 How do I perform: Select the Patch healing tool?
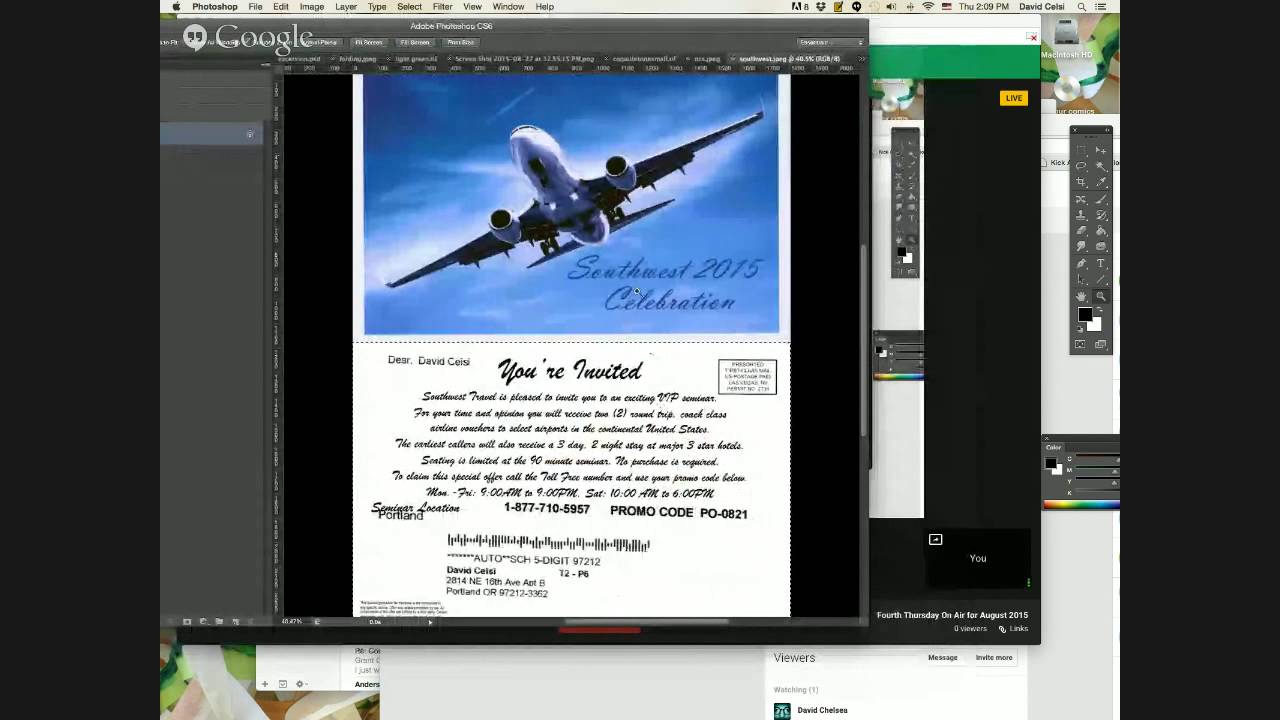(1082, 199)
